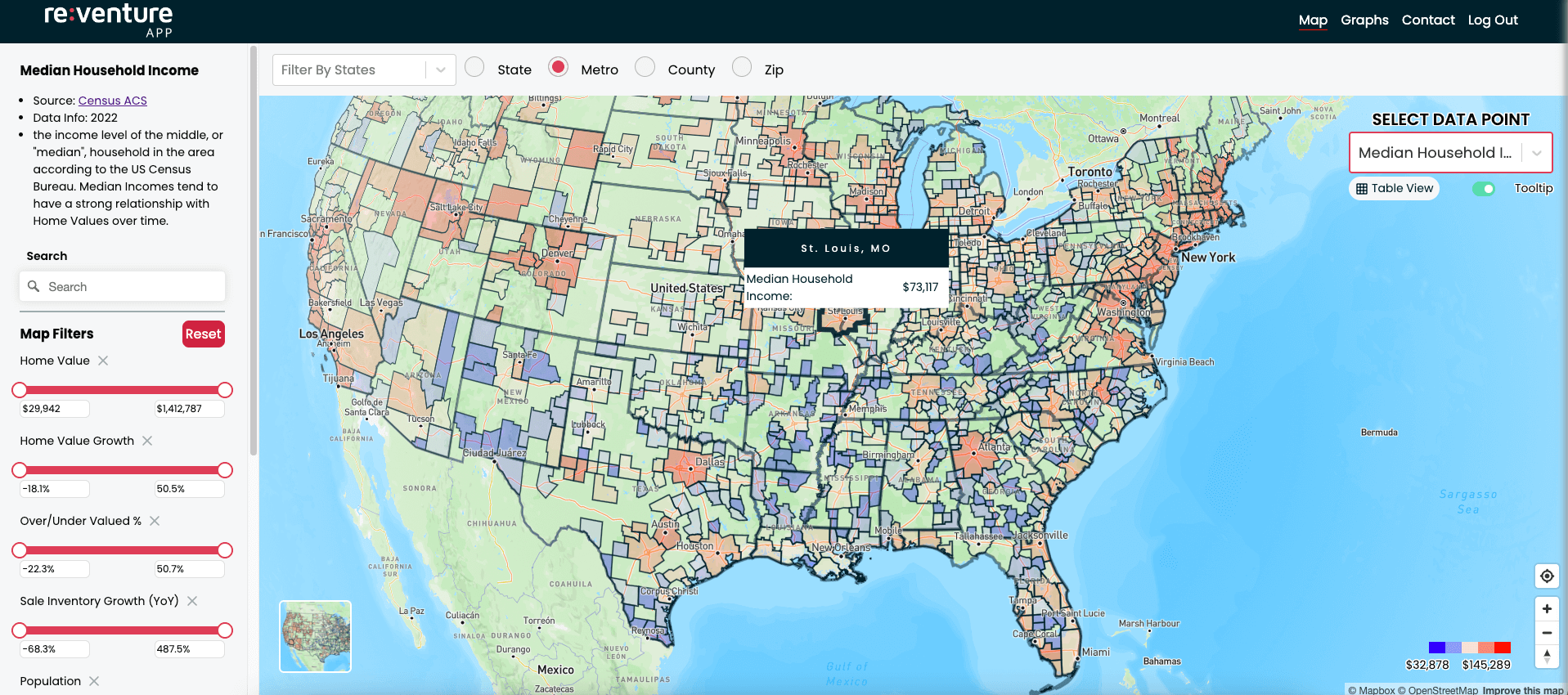The height and width of the screenshot is (695, 1568).
Task: Click the Home Value minimum slider handle
Action: pos(20,390)
